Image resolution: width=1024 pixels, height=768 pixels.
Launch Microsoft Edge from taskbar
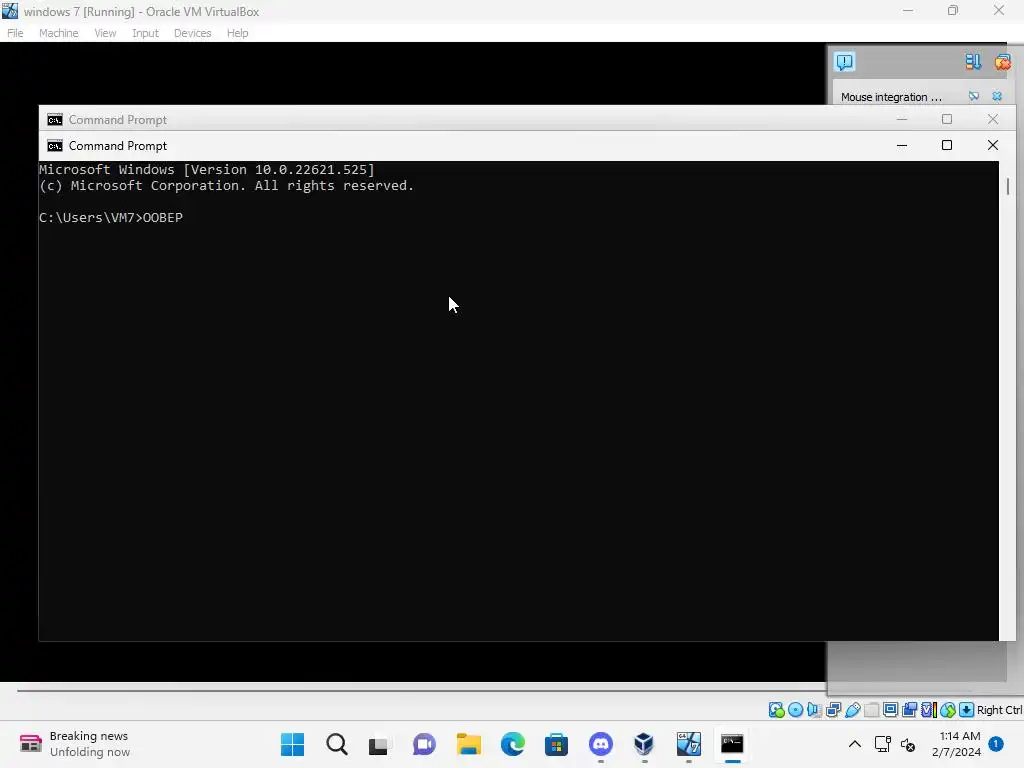(x=513, y=744)
